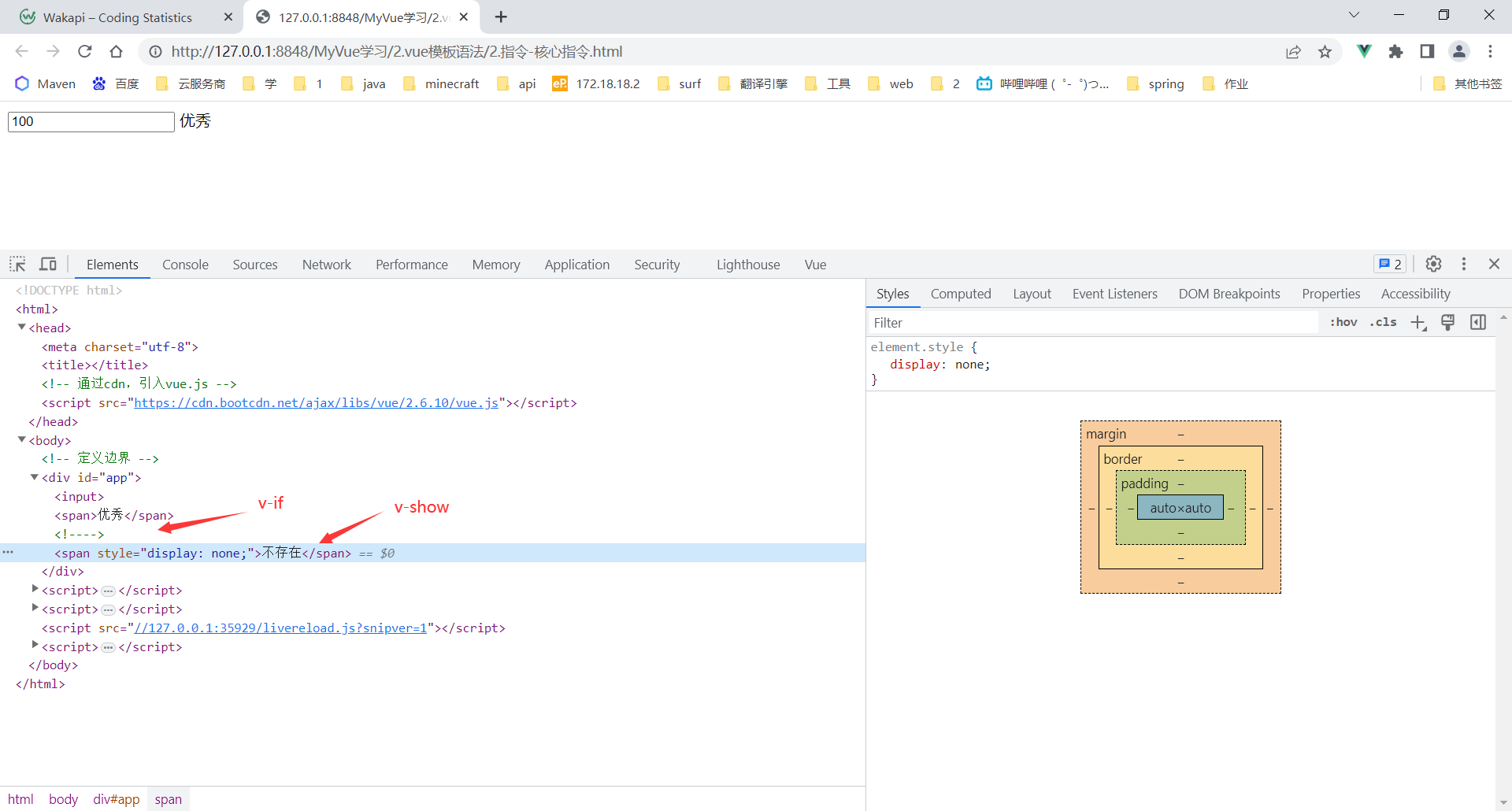
Task: Expand the first collapsed script node
Action: tap(35, 589)
